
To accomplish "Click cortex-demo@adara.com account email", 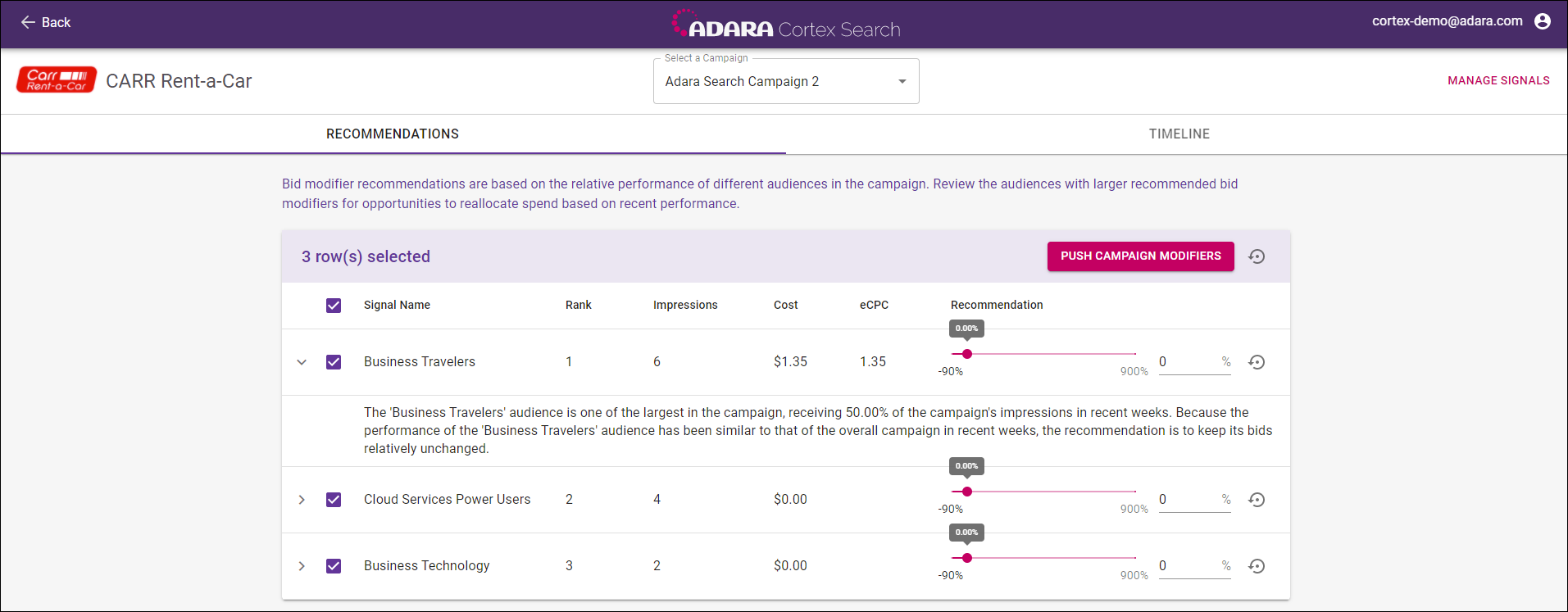I will click(x=1447, y=21).
